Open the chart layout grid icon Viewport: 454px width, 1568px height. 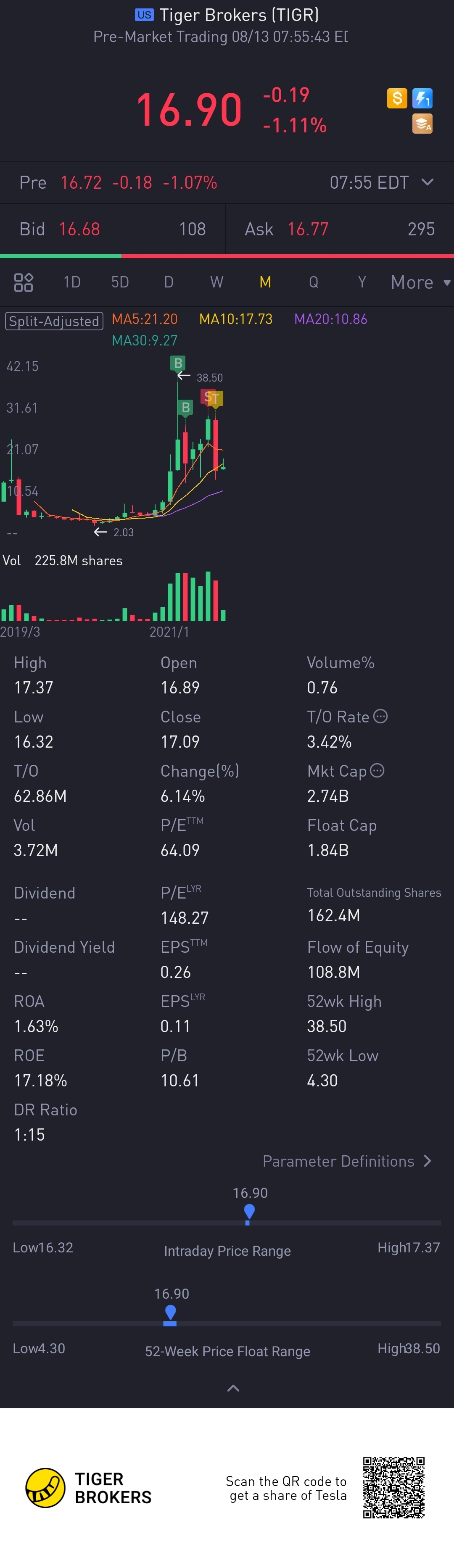point(24,282)
